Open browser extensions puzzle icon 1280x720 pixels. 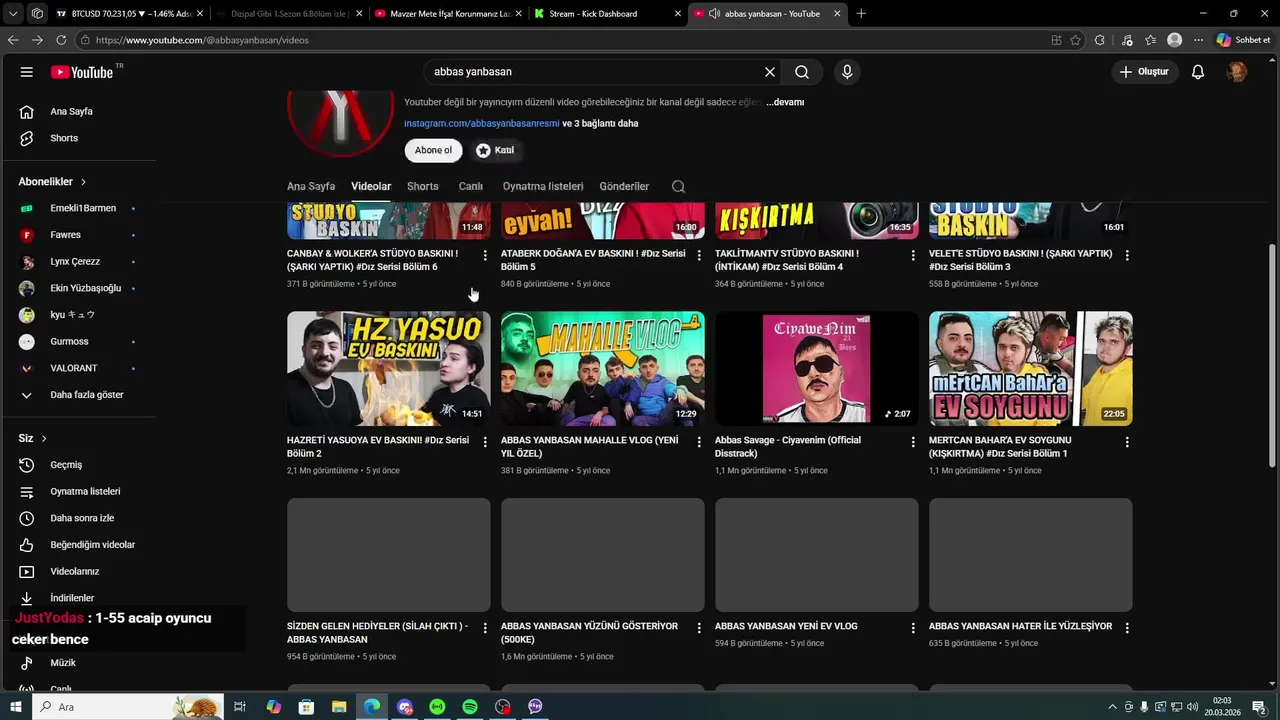click(1100, 40)
